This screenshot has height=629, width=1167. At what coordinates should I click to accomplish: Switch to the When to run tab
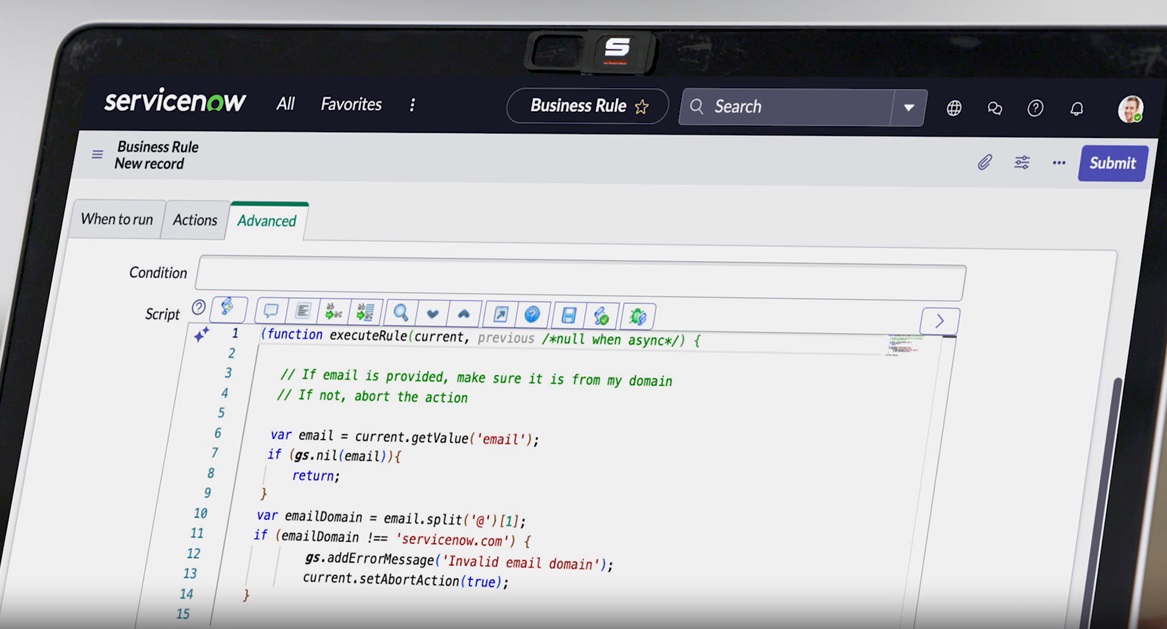pos(117,219)
